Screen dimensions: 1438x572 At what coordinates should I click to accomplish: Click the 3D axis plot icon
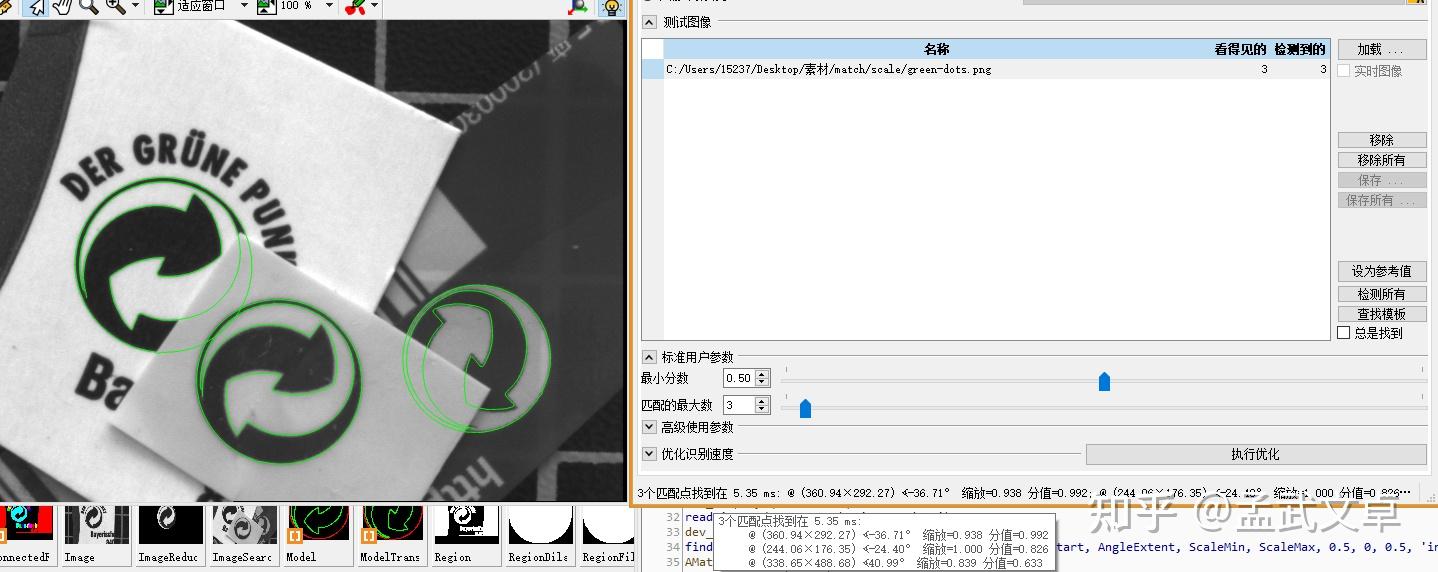tap(579, 7)
